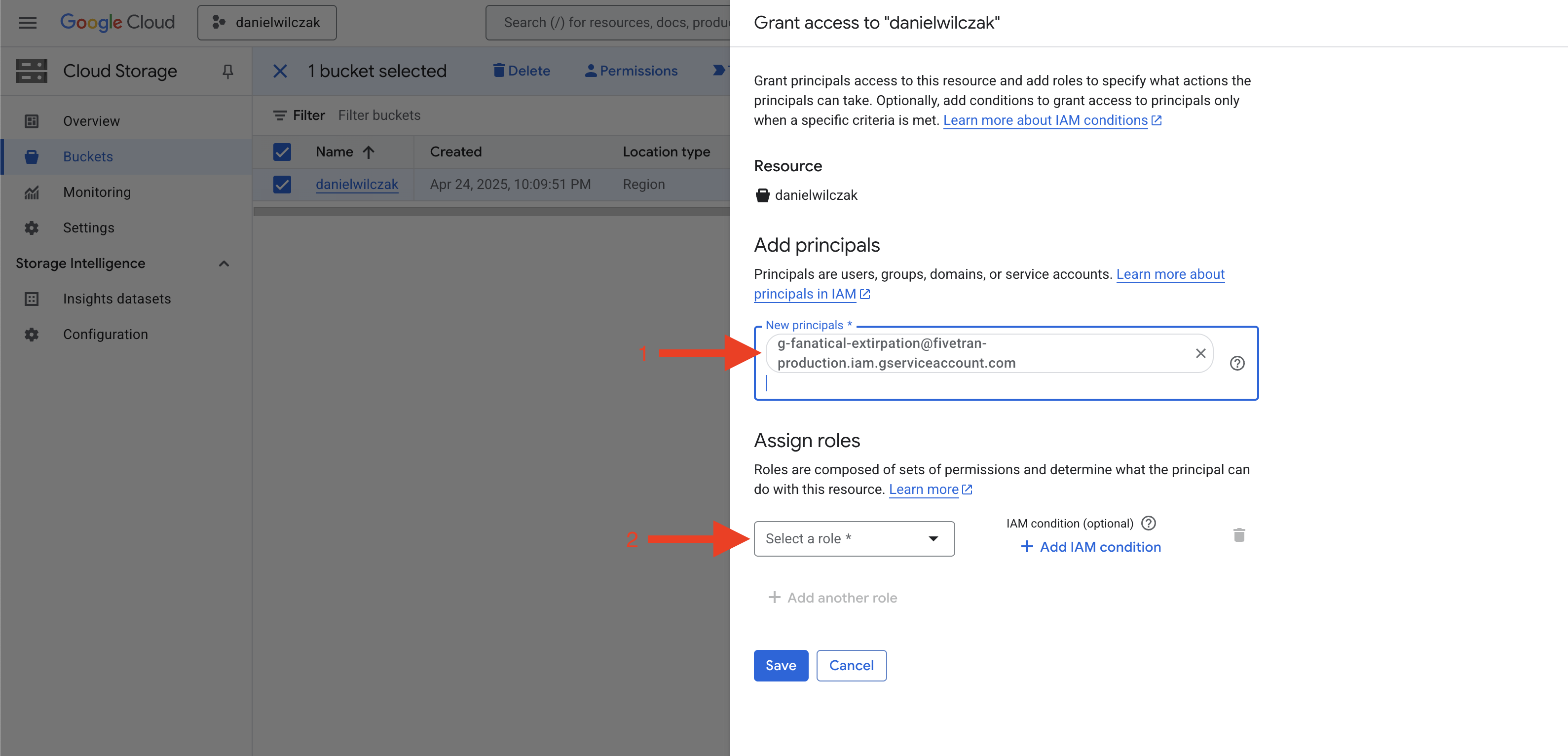Open the Overview sidebar item
The width and height of the screenshot is (1568, 756).
(x=126, y=121)
